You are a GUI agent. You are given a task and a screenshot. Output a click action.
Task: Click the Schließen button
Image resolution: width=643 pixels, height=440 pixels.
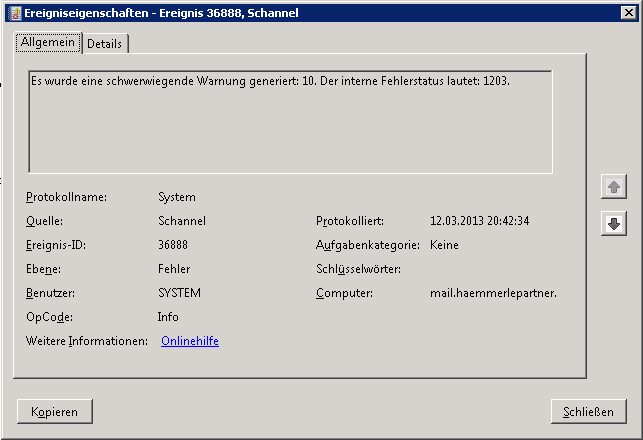click(x=588, y=411)
